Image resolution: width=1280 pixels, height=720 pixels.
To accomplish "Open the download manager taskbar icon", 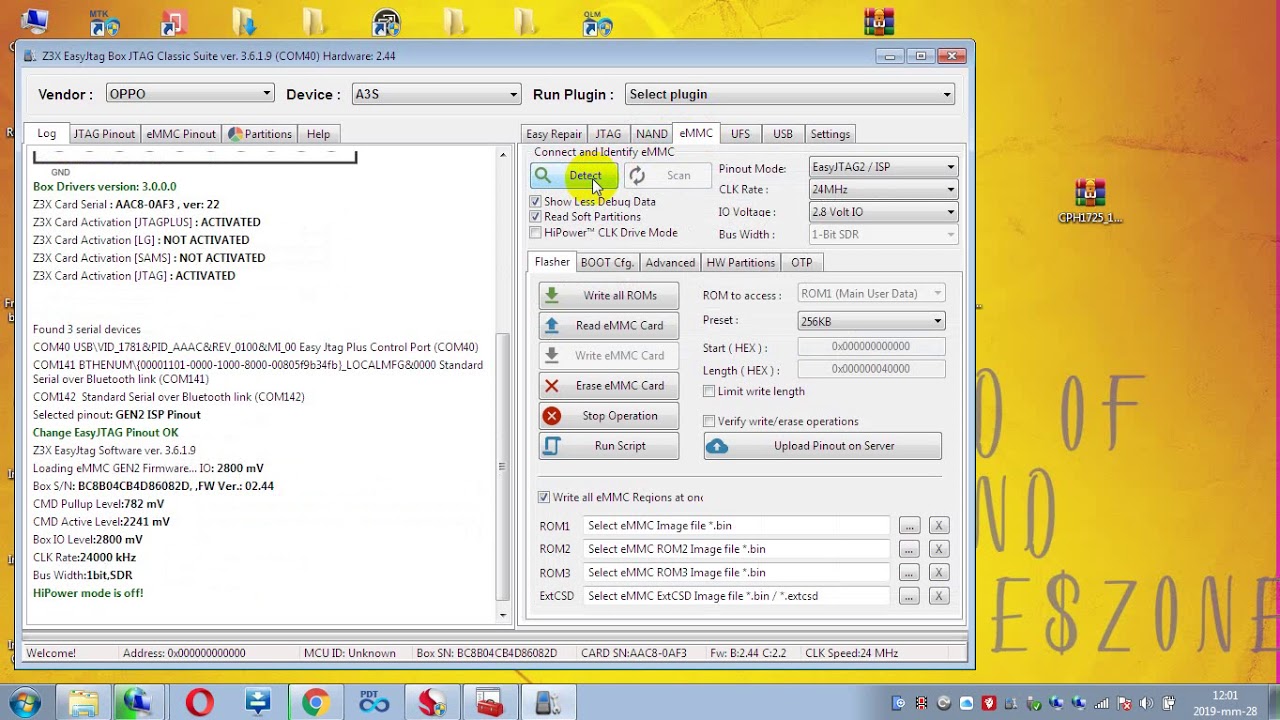I will pyautogui.click(x=257, y=703).
